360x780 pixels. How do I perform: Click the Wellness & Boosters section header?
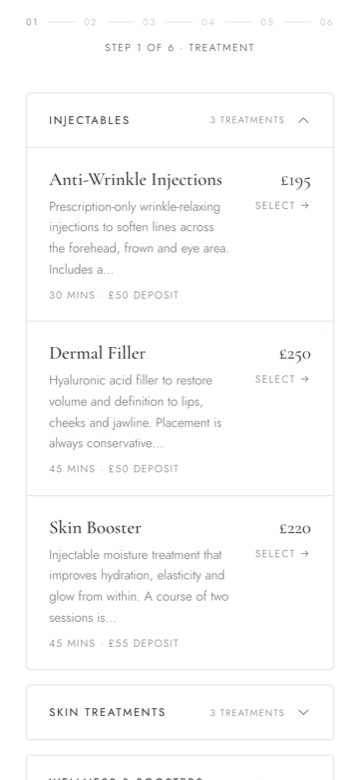click(180, 768)
